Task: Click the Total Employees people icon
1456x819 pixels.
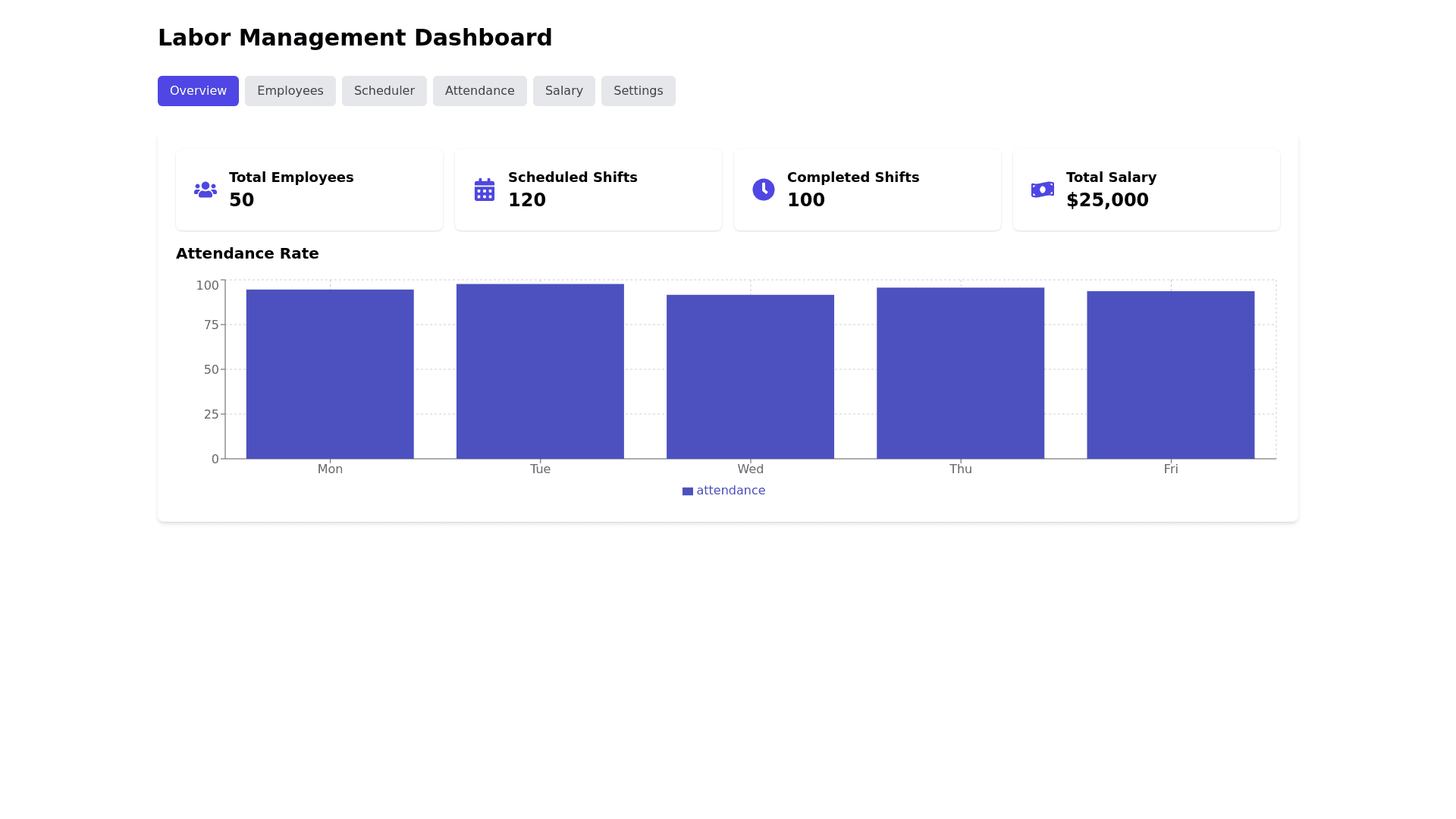Action: point(205,190)
